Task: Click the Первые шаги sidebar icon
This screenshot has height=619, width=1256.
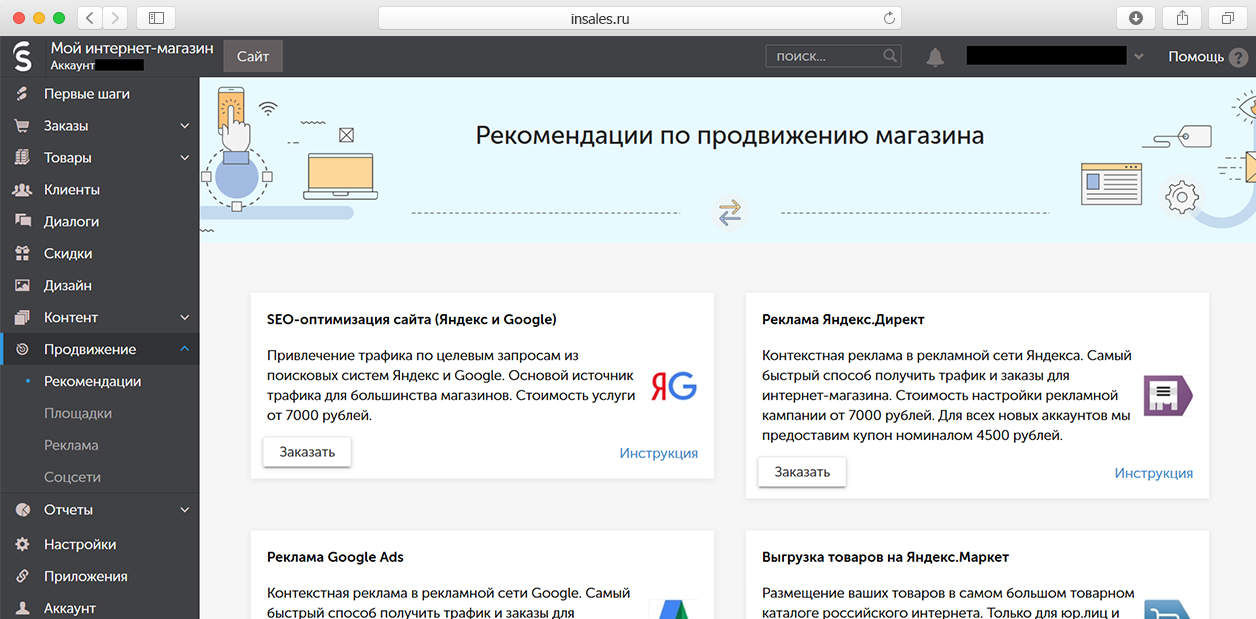Action: point(22,94)
